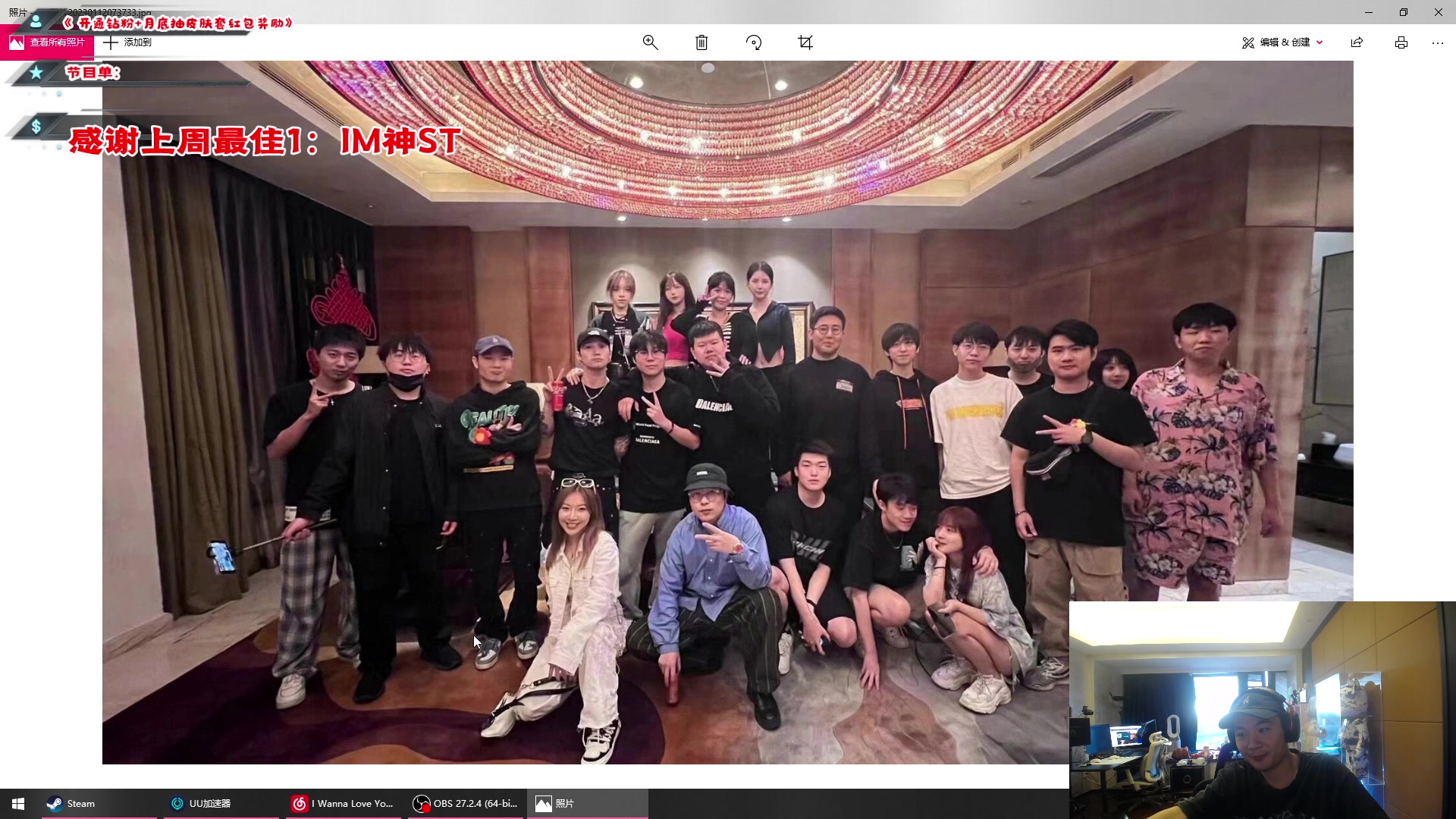Open the see-more ellipsis options

(x=1438, y=42)
